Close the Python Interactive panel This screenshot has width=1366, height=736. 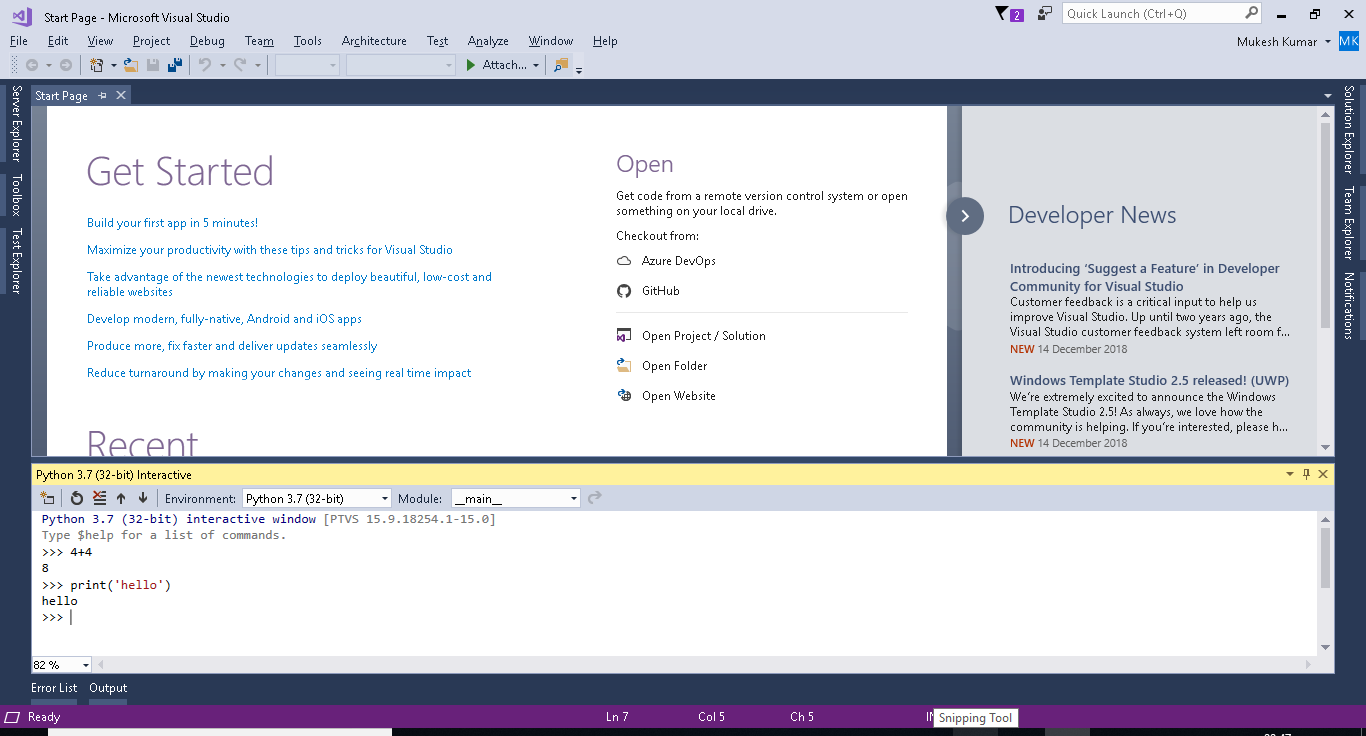click(x=1323, y=474)
